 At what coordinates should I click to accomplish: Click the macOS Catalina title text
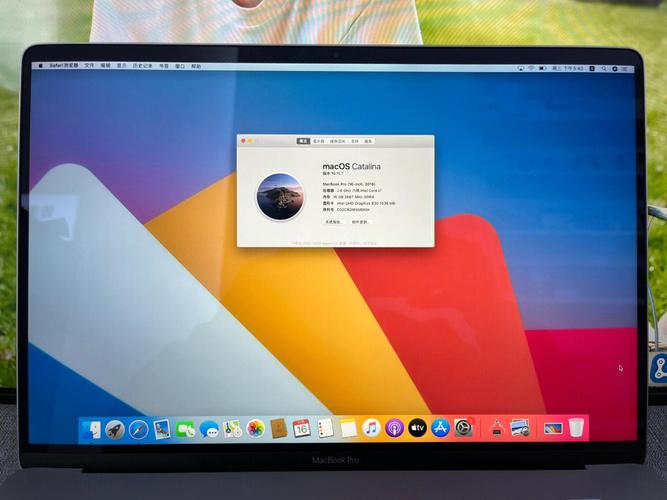tap(351, 166)
